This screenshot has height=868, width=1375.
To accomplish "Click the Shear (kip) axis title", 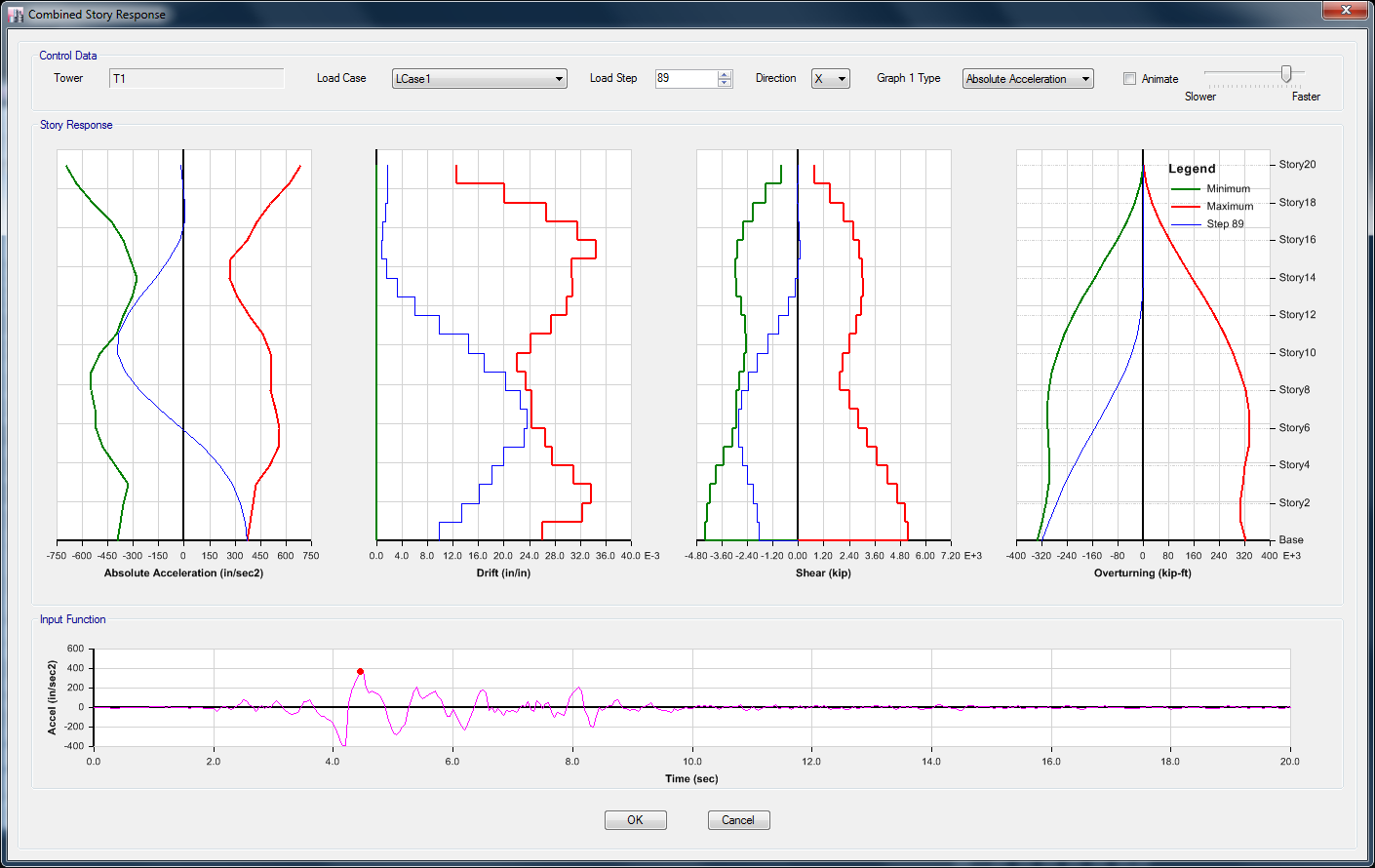I will coord(823,573).
